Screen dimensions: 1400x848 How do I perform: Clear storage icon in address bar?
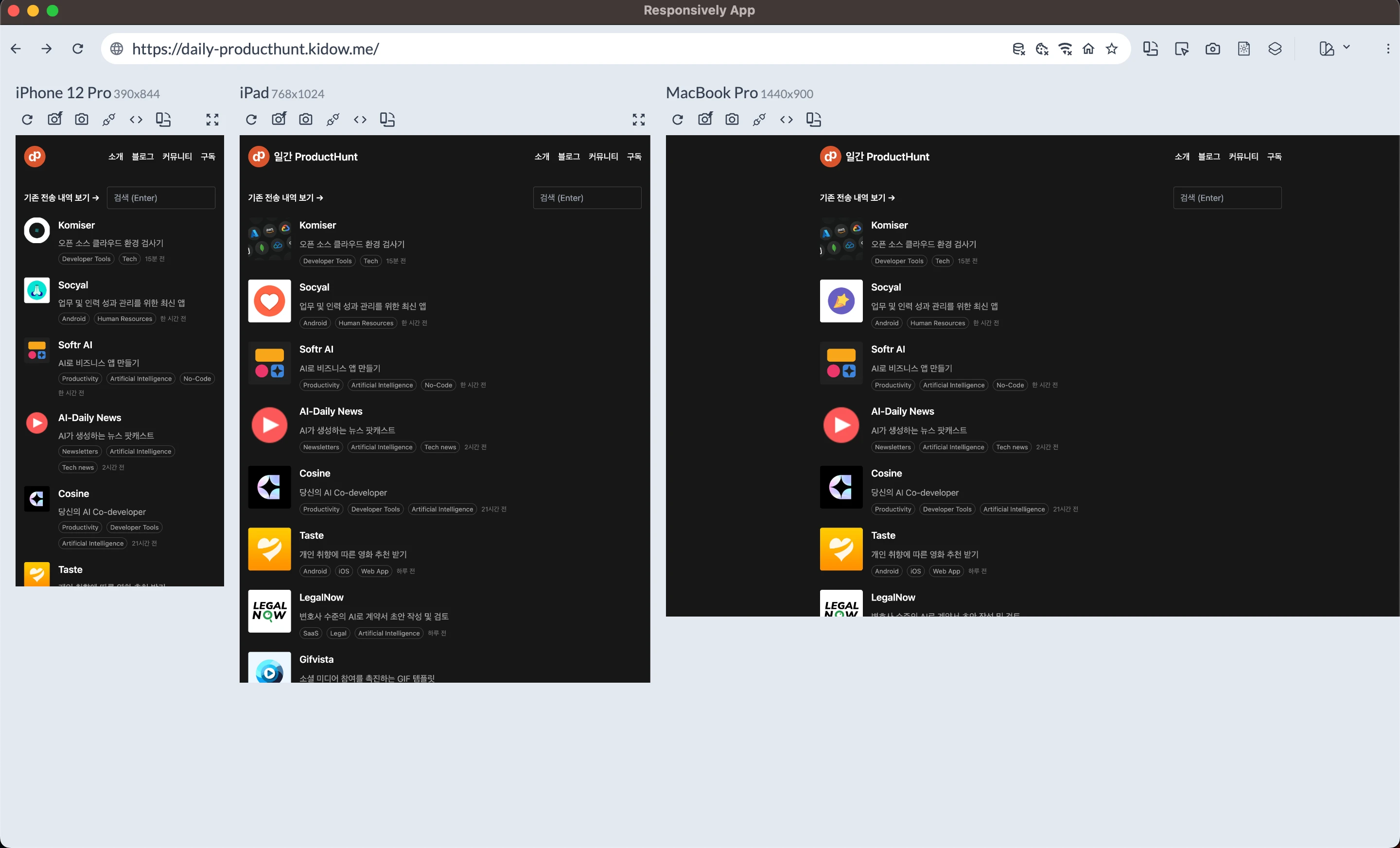coord(1019,49)
